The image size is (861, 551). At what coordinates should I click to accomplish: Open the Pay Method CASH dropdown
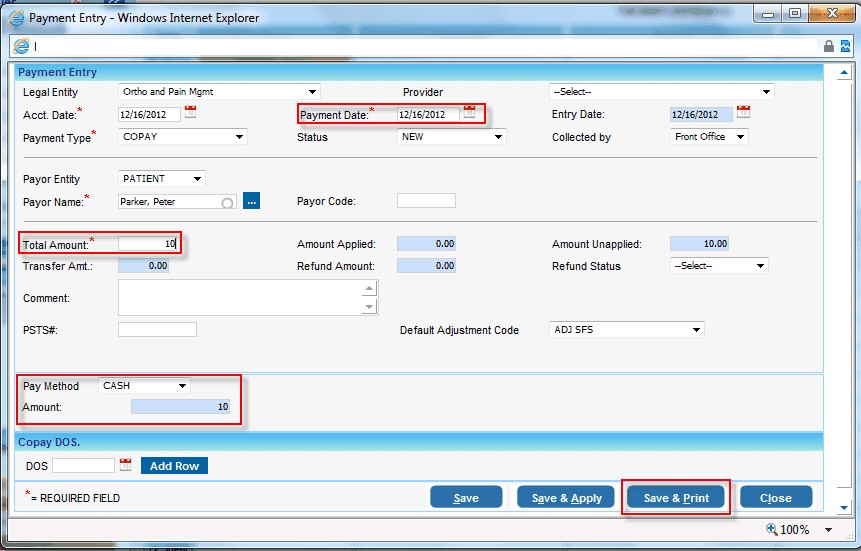(182, 386)
